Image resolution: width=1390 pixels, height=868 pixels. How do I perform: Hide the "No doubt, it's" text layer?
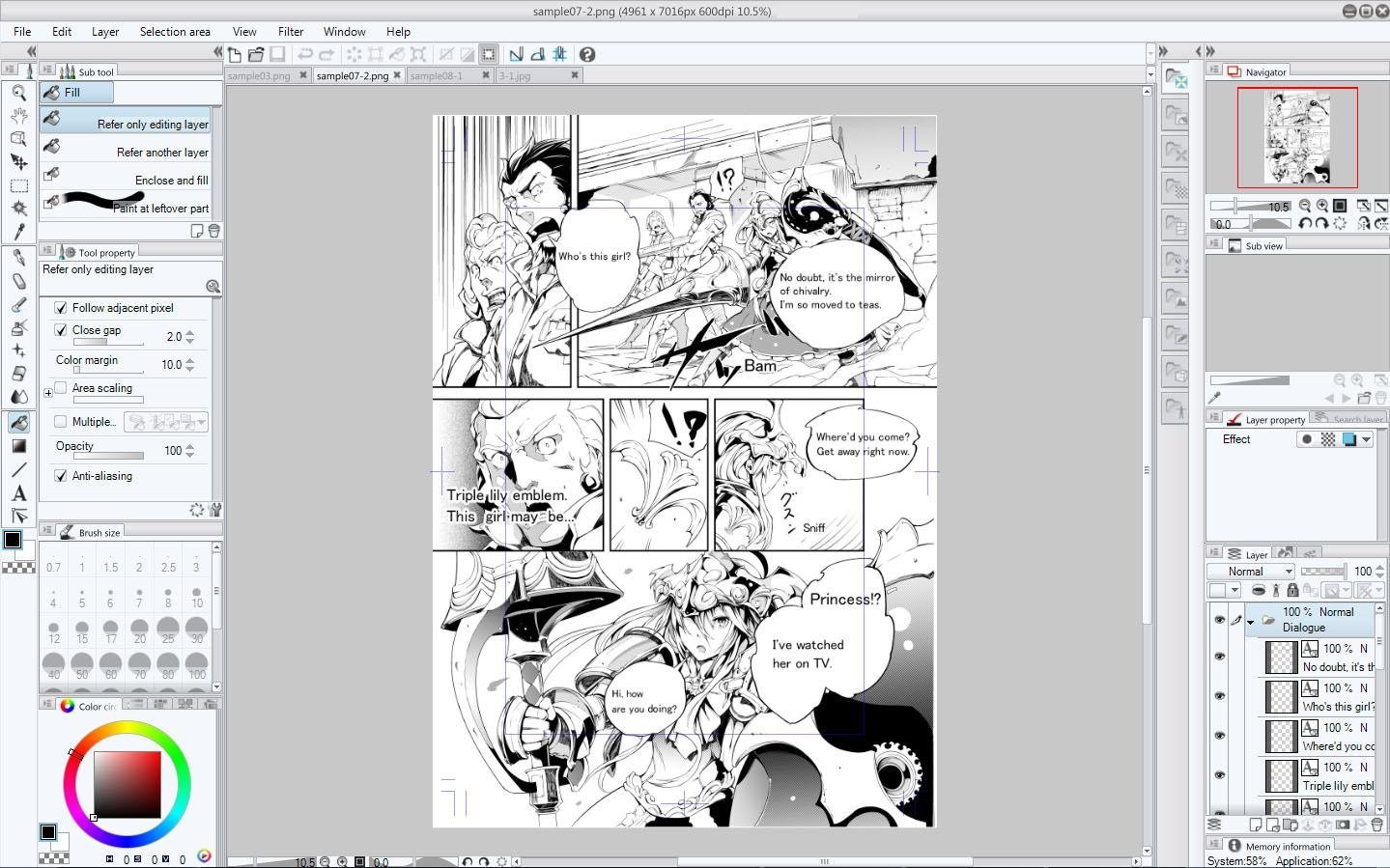click(1219, 658)
